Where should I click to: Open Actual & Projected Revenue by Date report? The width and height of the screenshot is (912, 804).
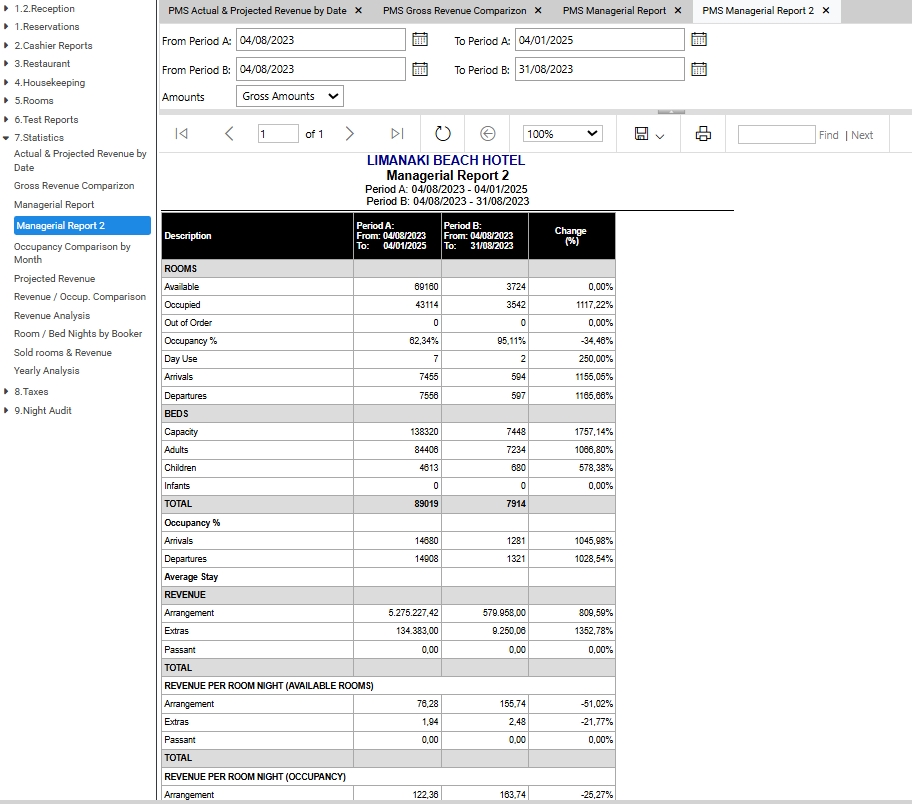[80, 161]
